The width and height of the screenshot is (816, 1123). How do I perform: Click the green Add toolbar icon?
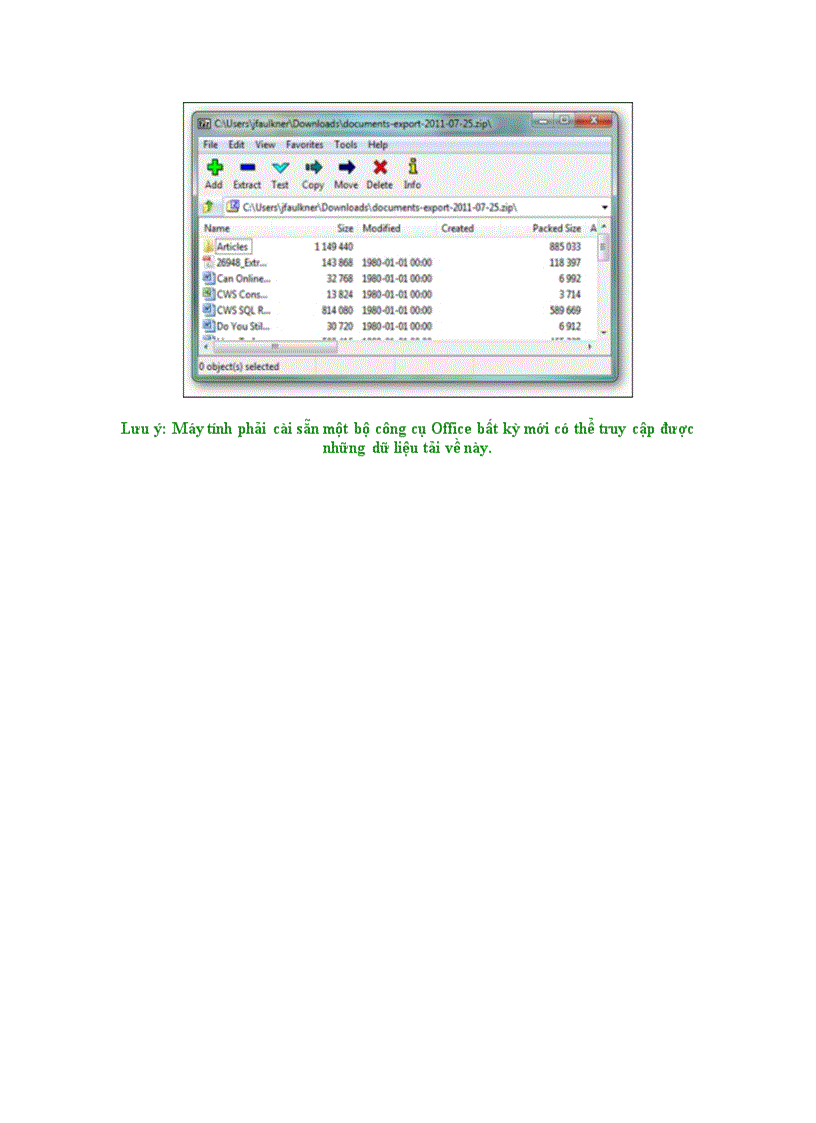pos(214,167)
